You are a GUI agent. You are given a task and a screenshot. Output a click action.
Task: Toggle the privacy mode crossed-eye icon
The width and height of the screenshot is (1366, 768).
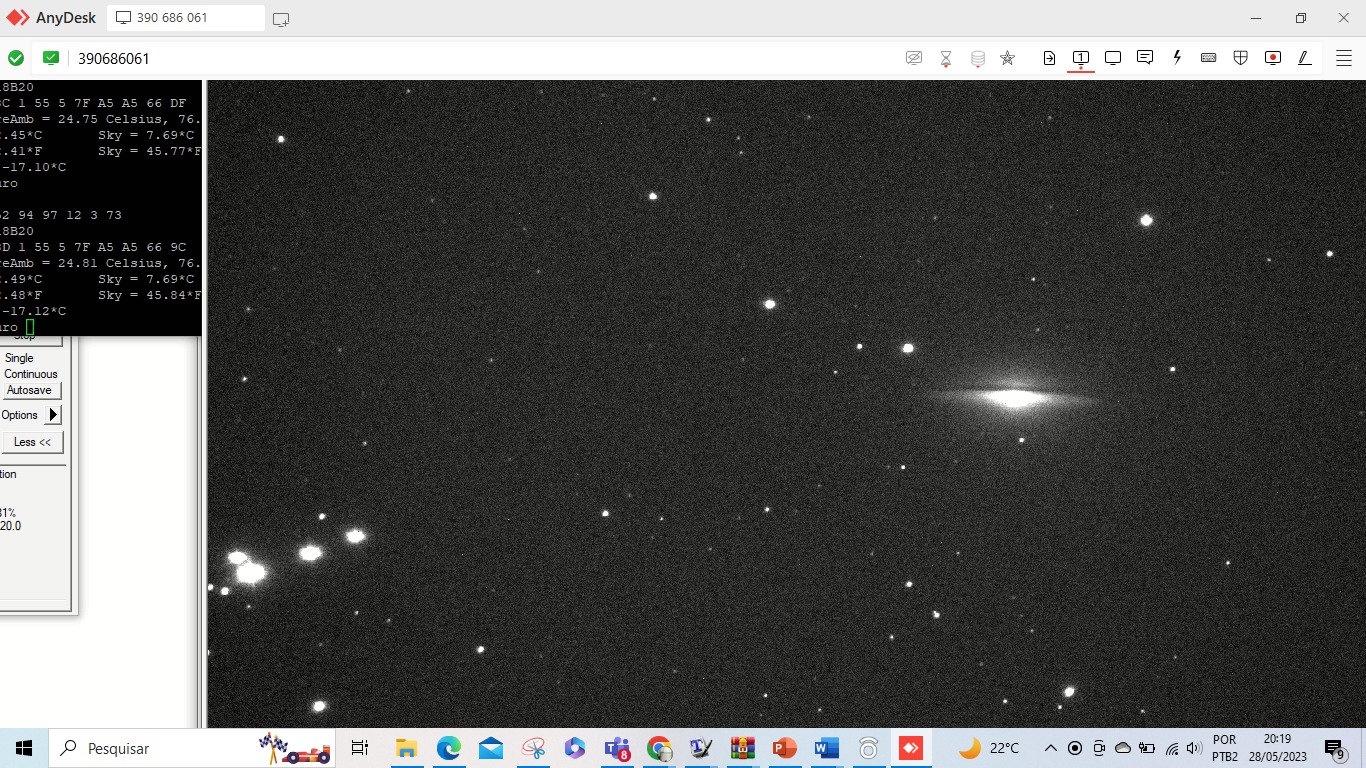[x=914, y=58]
